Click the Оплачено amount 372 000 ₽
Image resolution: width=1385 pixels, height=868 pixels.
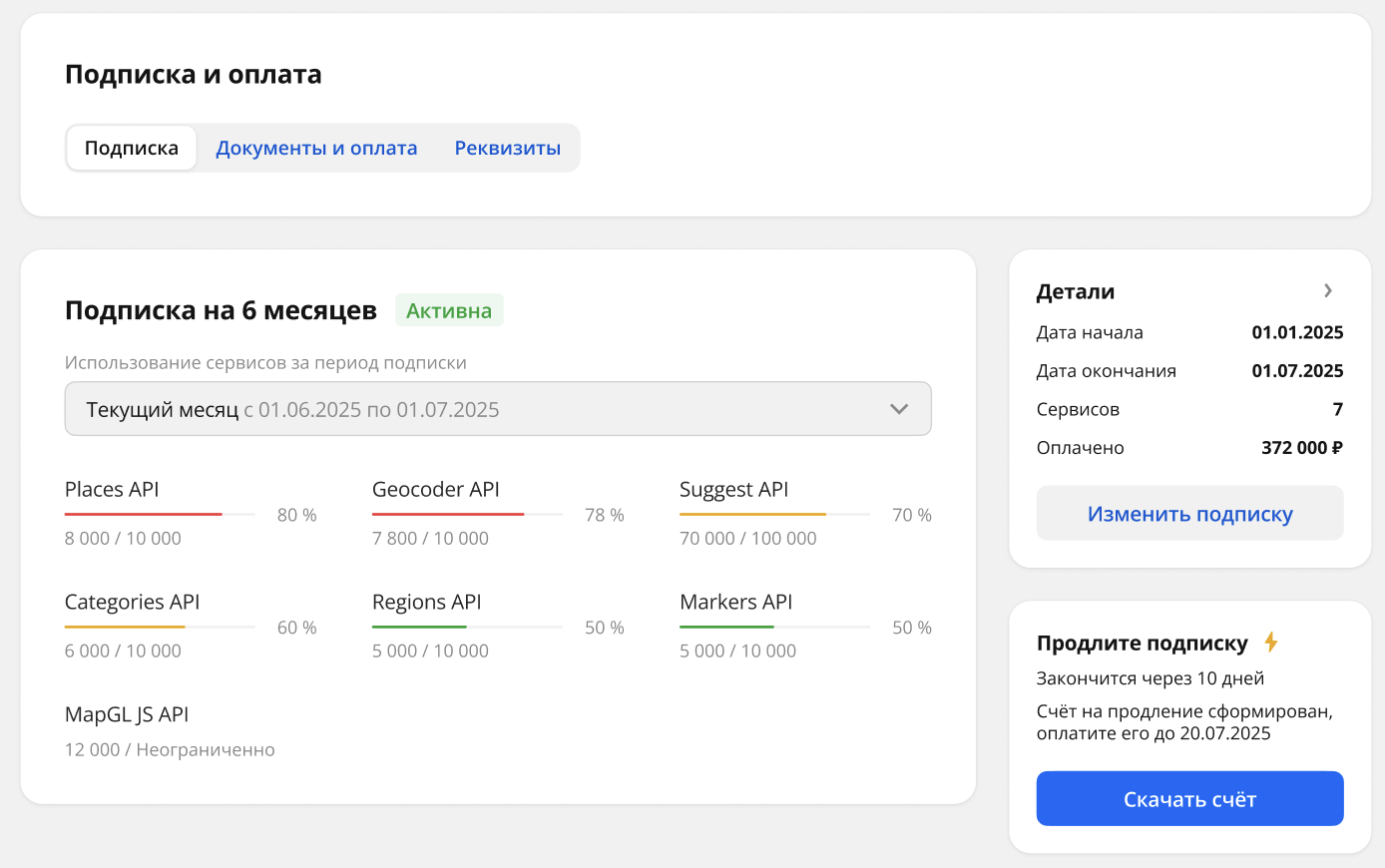1301,447
